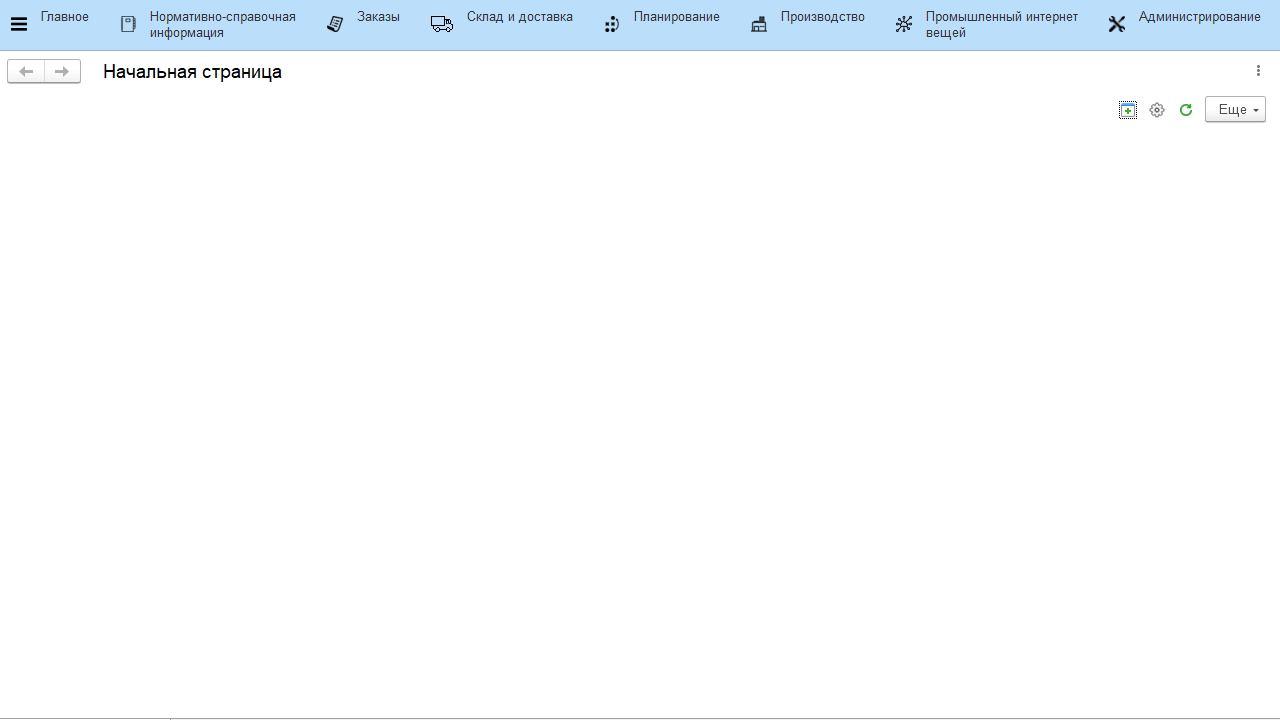Click the Планирование dots icon

click(x=611, y=24)
